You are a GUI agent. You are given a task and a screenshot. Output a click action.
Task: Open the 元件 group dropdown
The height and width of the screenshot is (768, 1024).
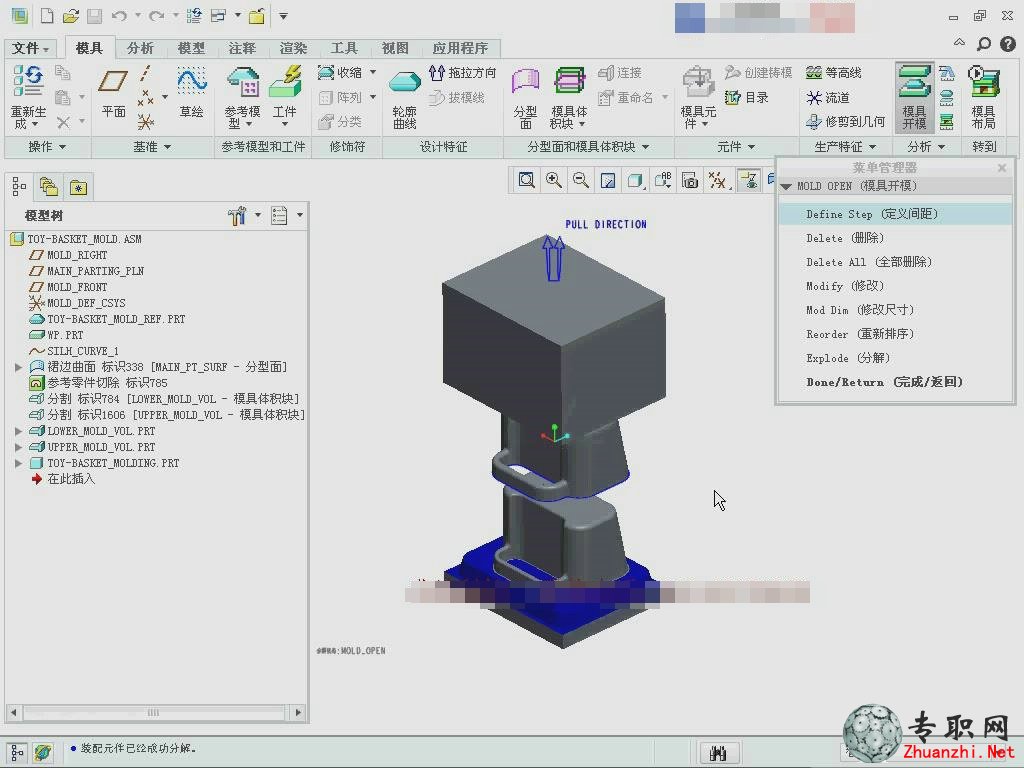click(x=736, y=147)
